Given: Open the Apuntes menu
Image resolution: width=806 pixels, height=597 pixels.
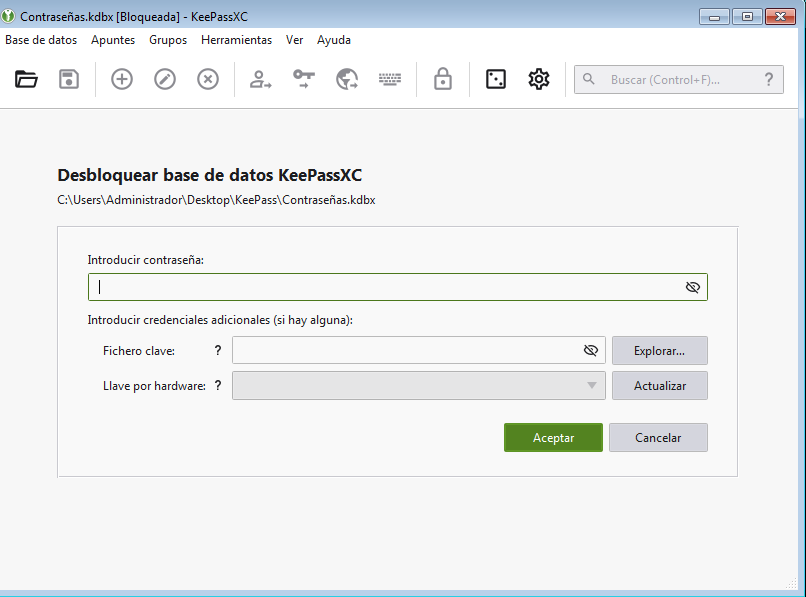Looking at the screenshot, I should (113, 40).
